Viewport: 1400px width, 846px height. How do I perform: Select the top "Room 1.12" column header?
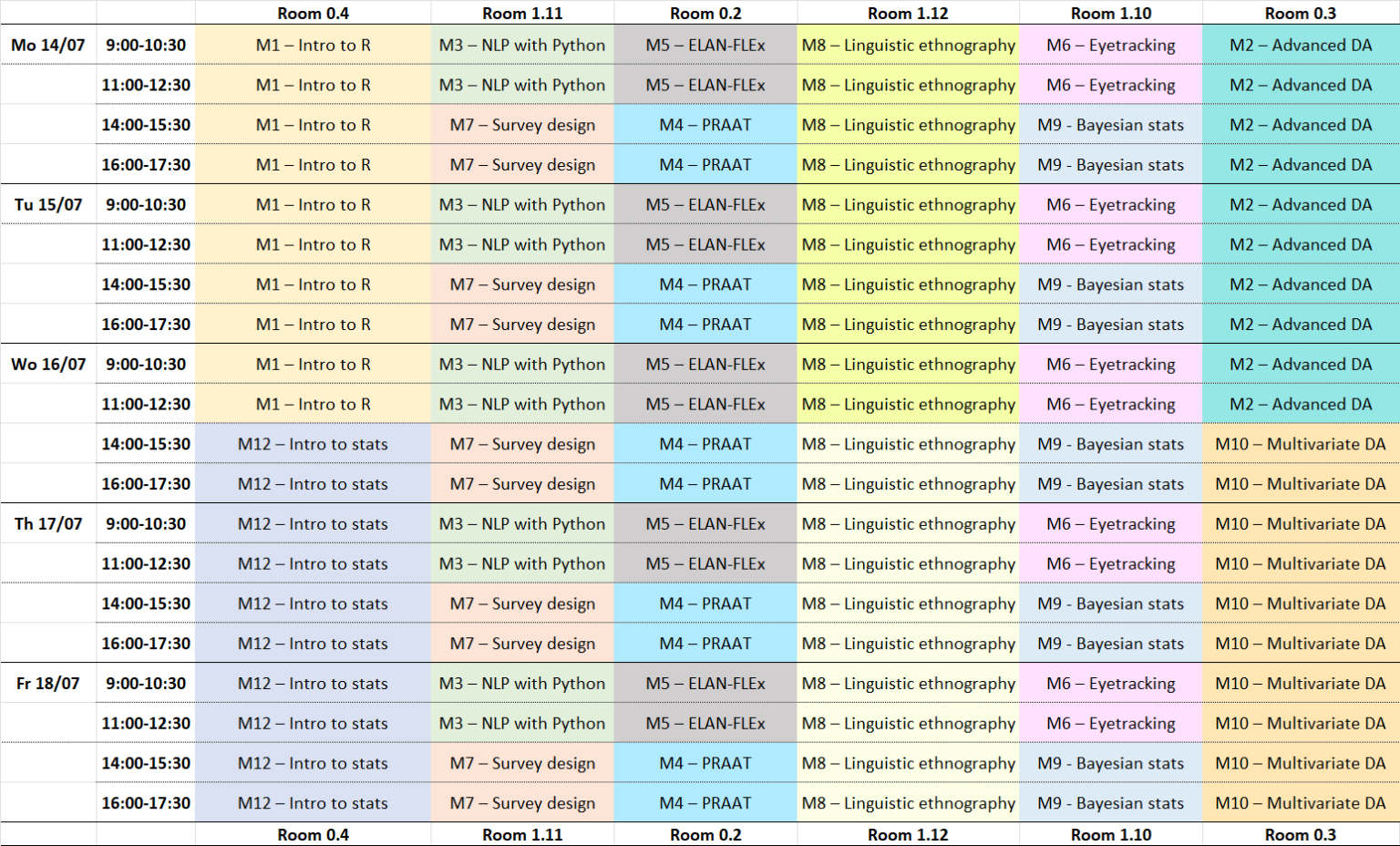coord(908,13)
